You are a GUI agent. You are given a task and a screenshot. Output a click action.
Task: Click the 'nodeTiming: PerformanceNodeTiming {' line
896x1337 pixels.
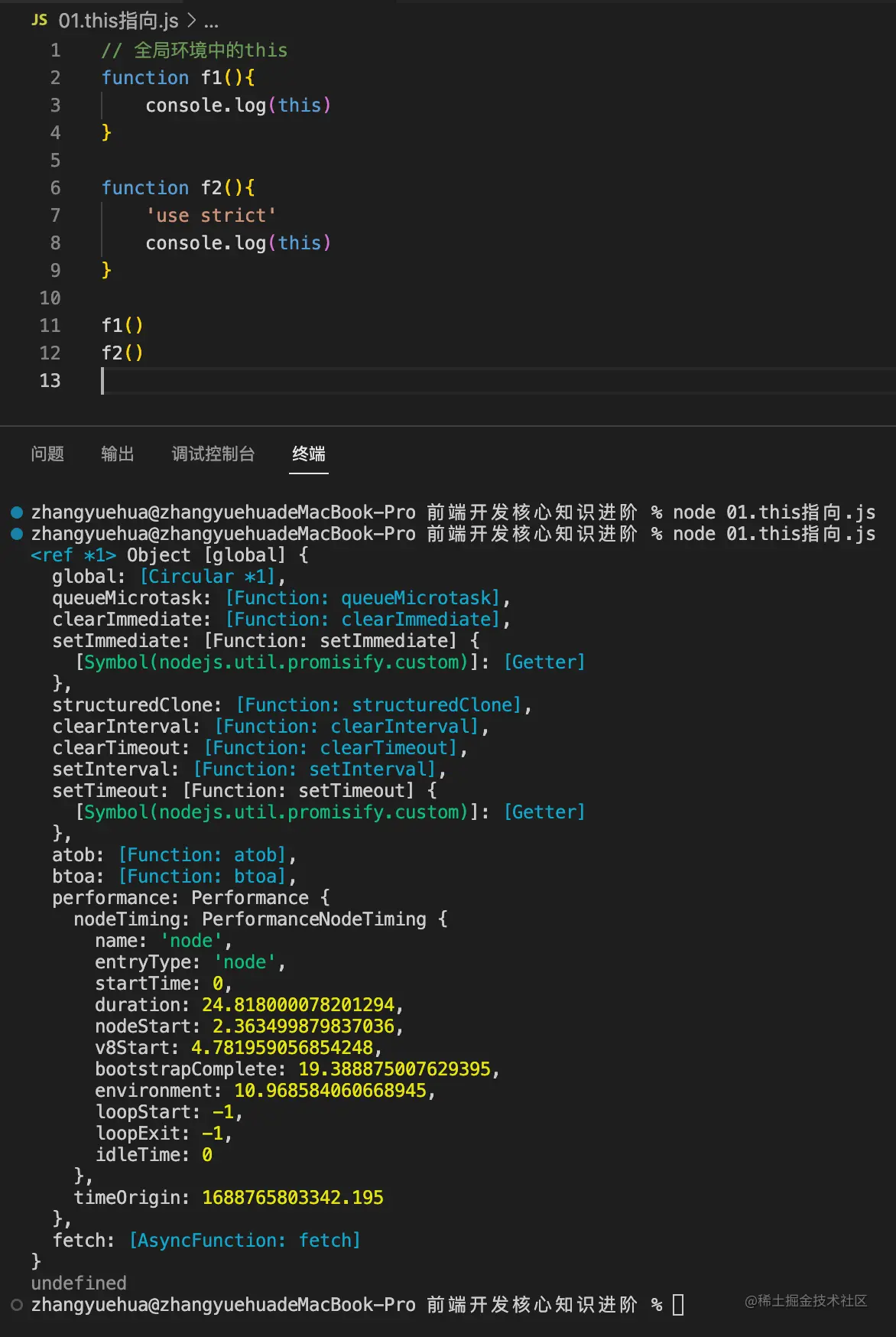pos(261,919)
